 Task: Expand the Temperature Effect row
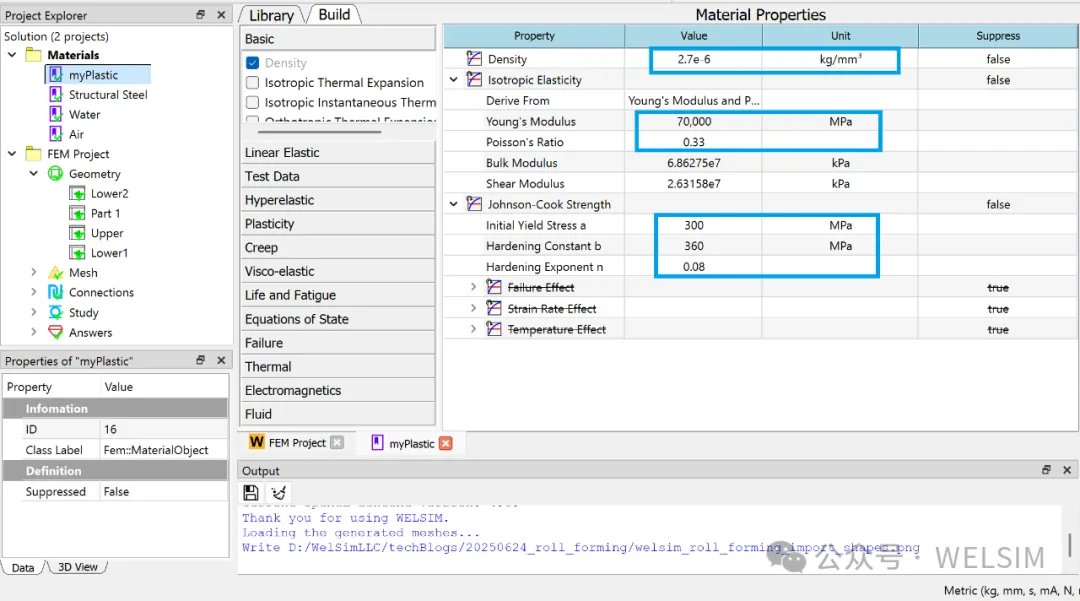[x=473, y=329]
